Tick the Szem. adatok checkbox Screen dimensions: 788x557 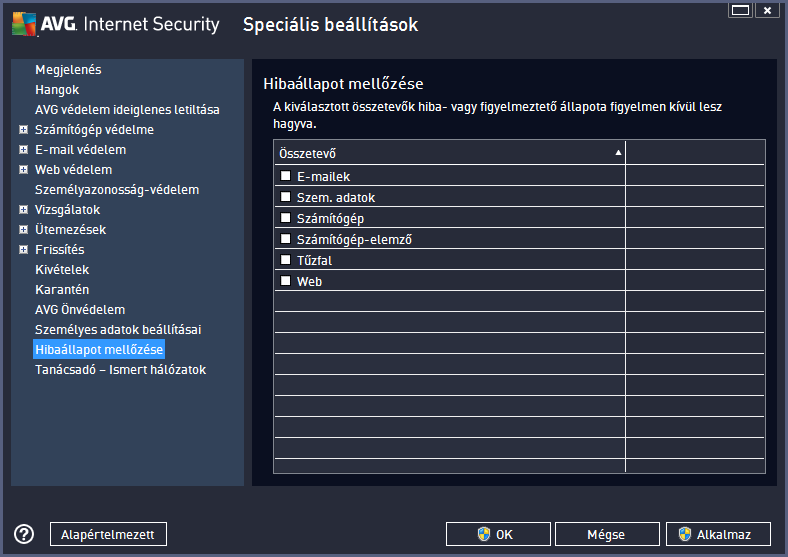(x=285, y=197)
